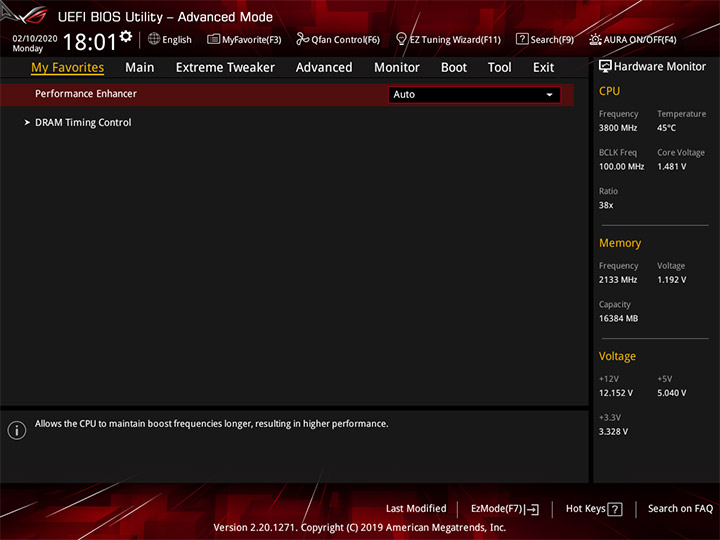Open the Boot tab
720x540 pixels.
pyautogui.click(x=454, y=68)
